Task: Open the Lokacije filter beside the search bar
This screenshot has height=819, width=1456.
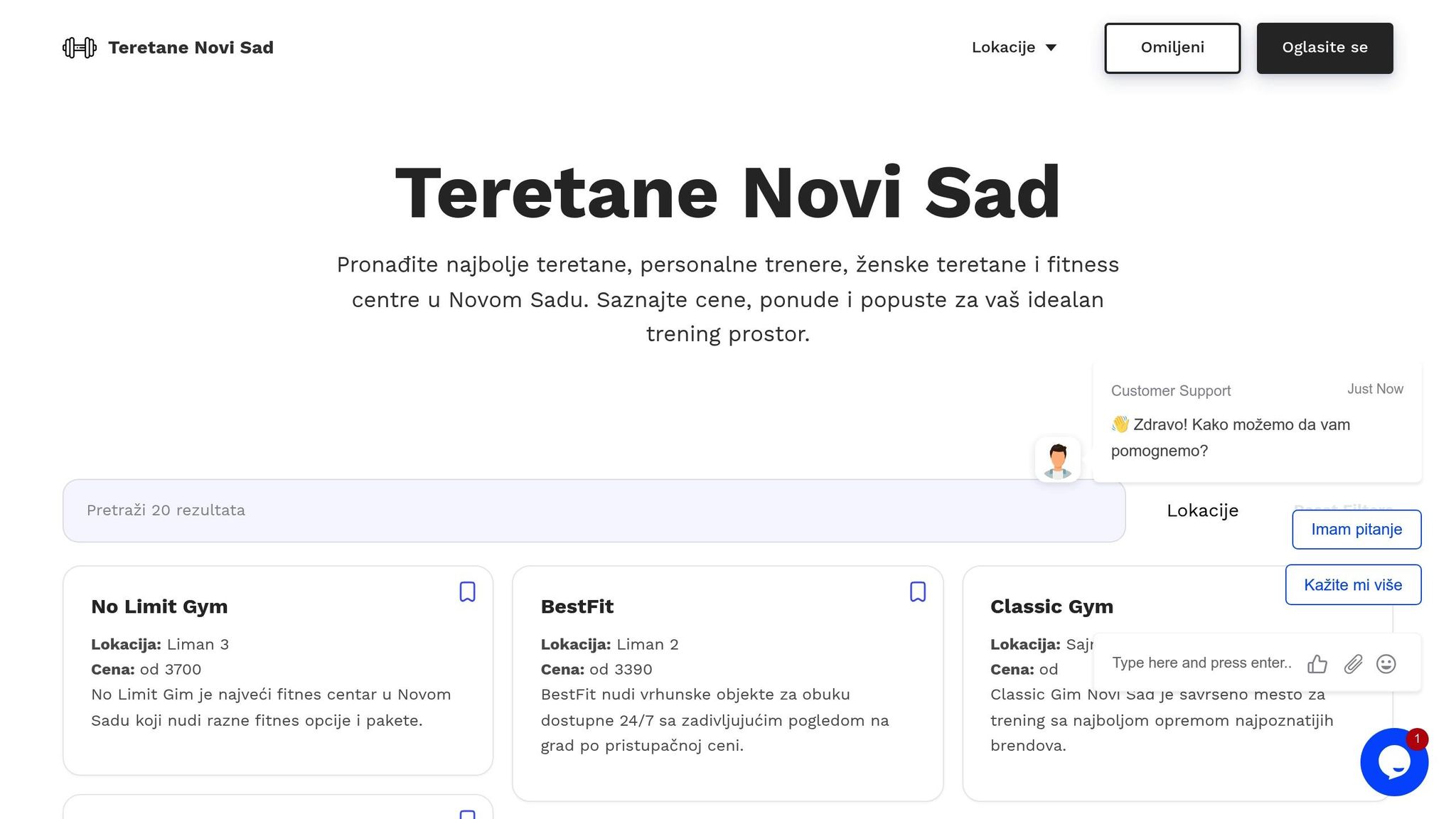Action: pos(1202,510)
